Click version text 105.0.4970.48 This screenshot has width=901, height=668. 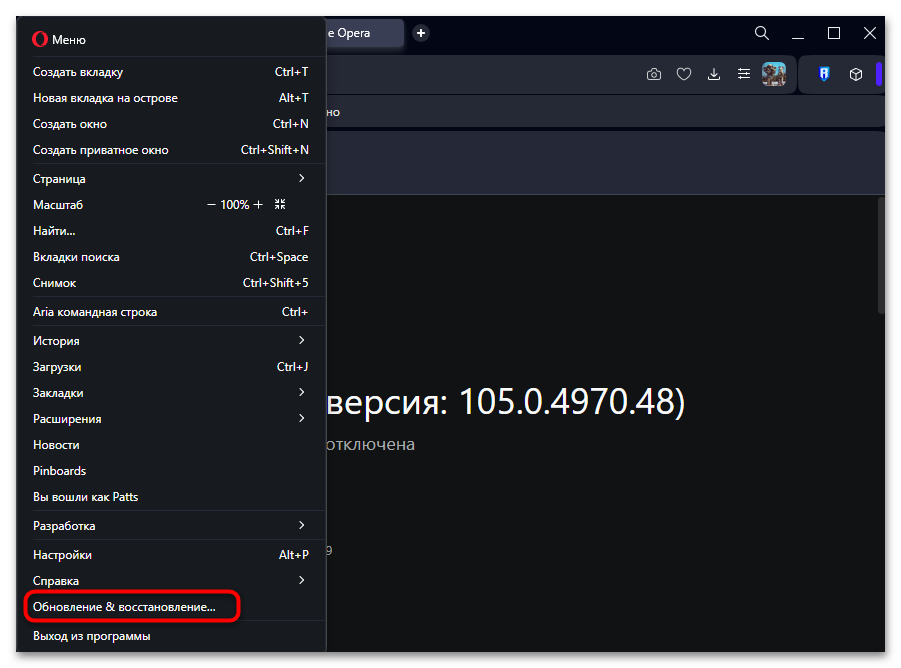point(567,401)
